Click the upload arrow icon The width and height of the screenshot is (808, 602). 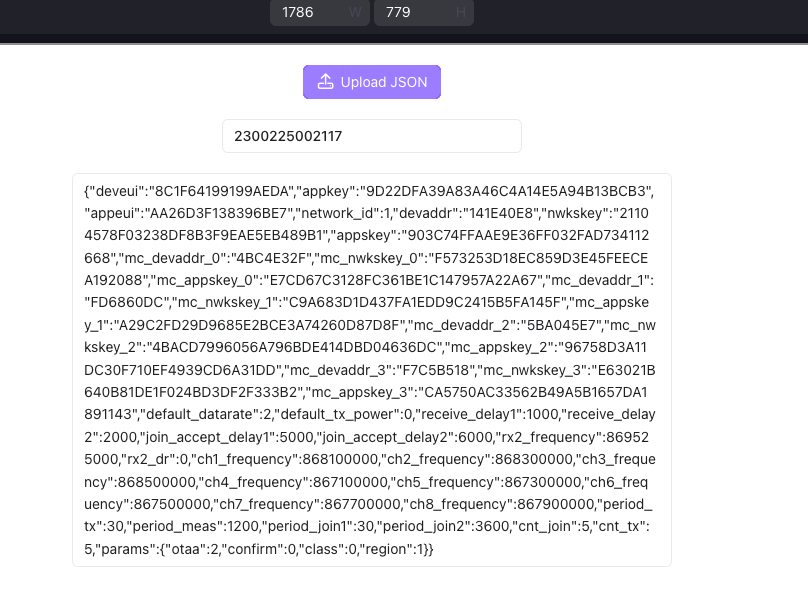(x=325, y=81)
